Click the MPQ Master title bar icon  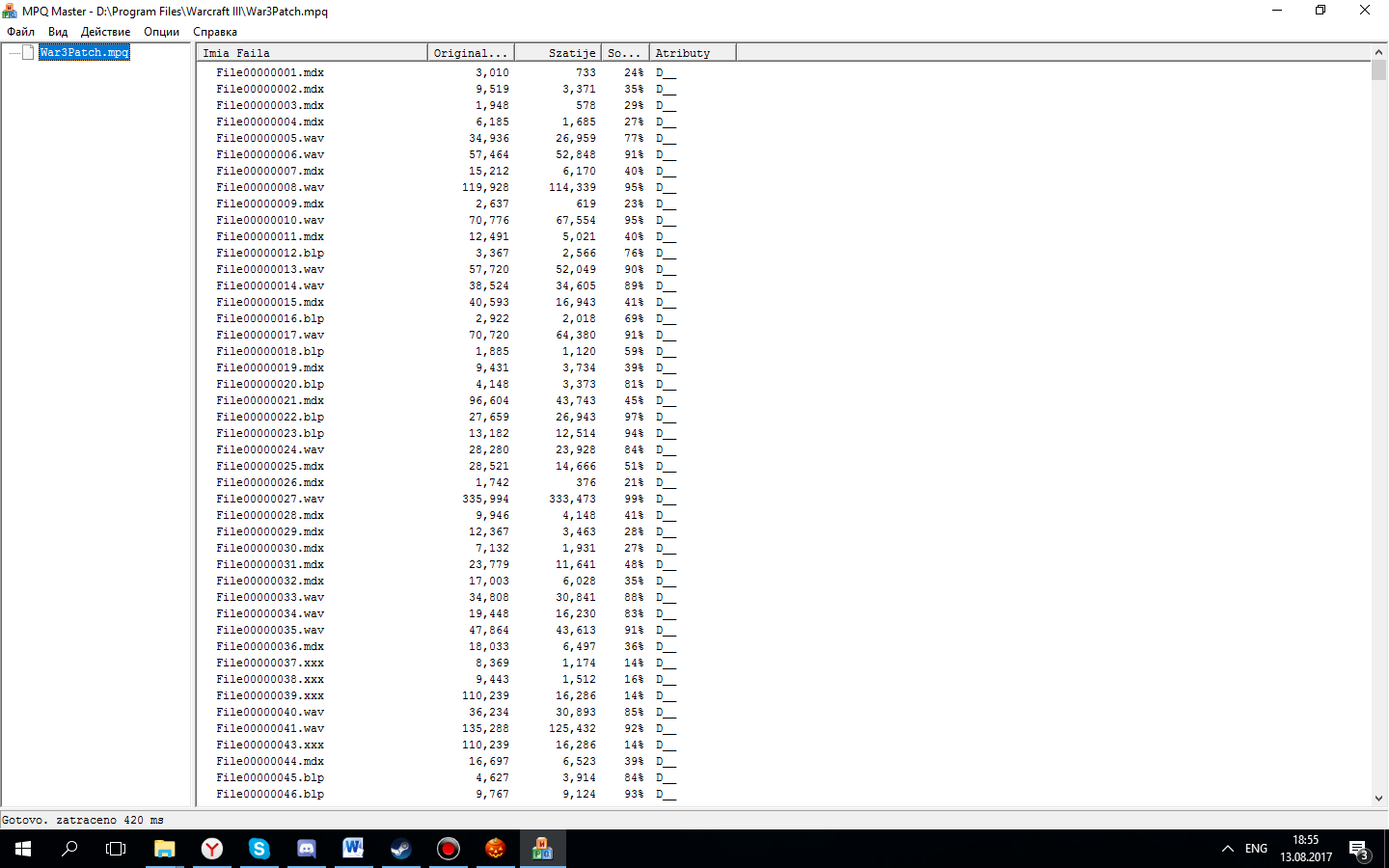coord(10,11)
